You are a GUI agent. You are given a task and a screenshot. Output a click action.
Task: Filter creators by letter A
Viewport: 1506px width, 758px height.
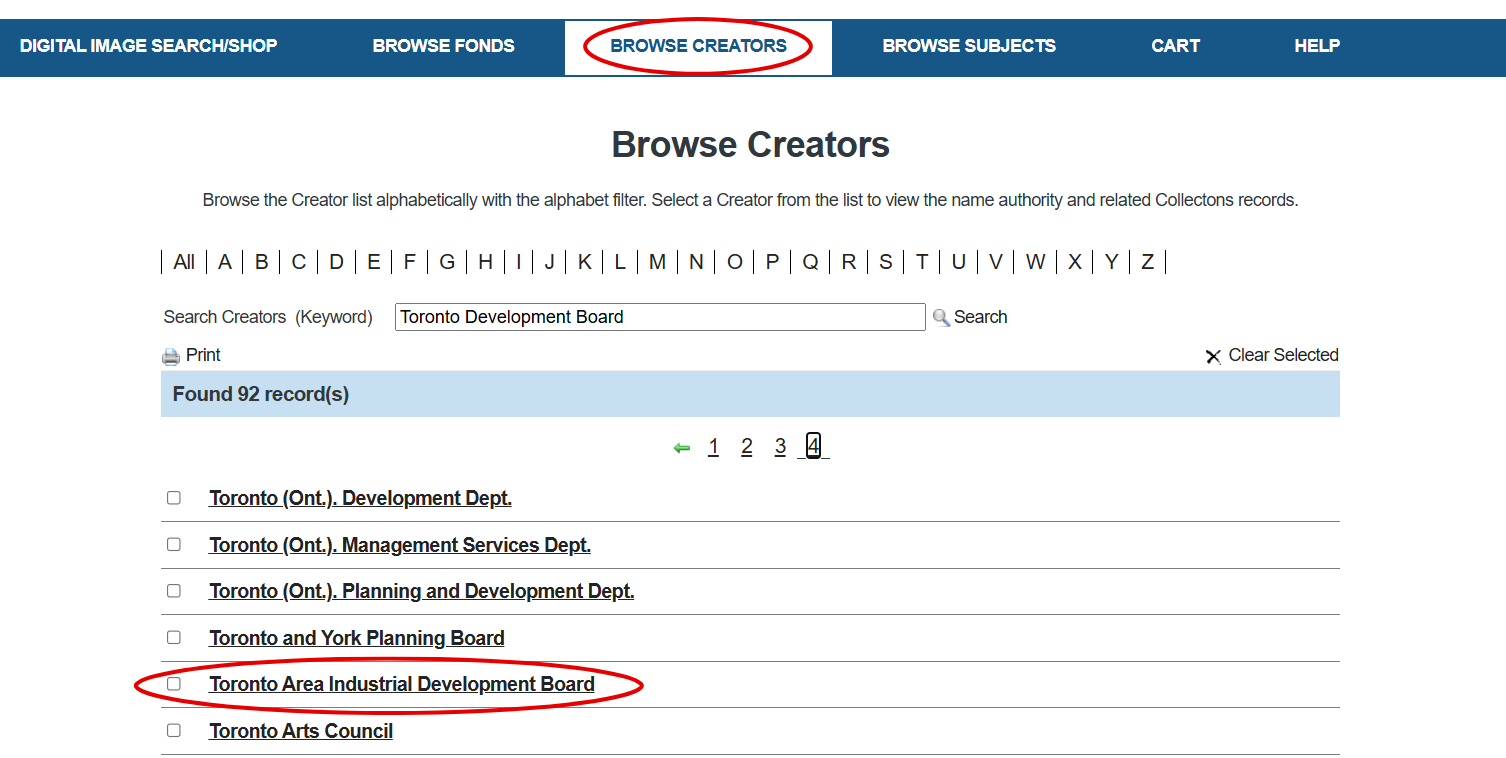pyautogui.click(x=225, y=262)
